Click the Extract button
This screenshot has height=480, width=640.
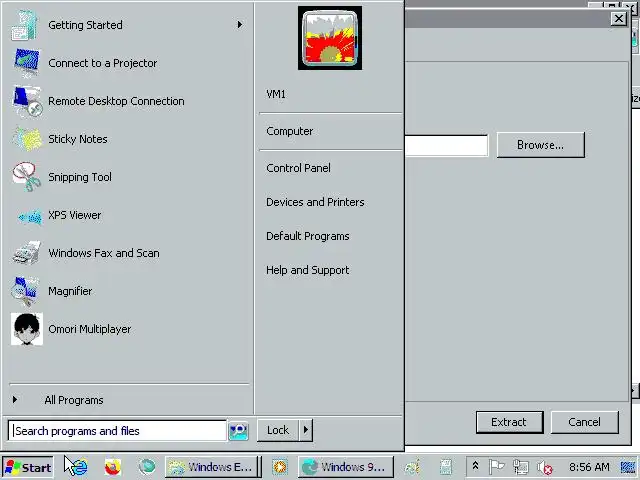[509, 422]
